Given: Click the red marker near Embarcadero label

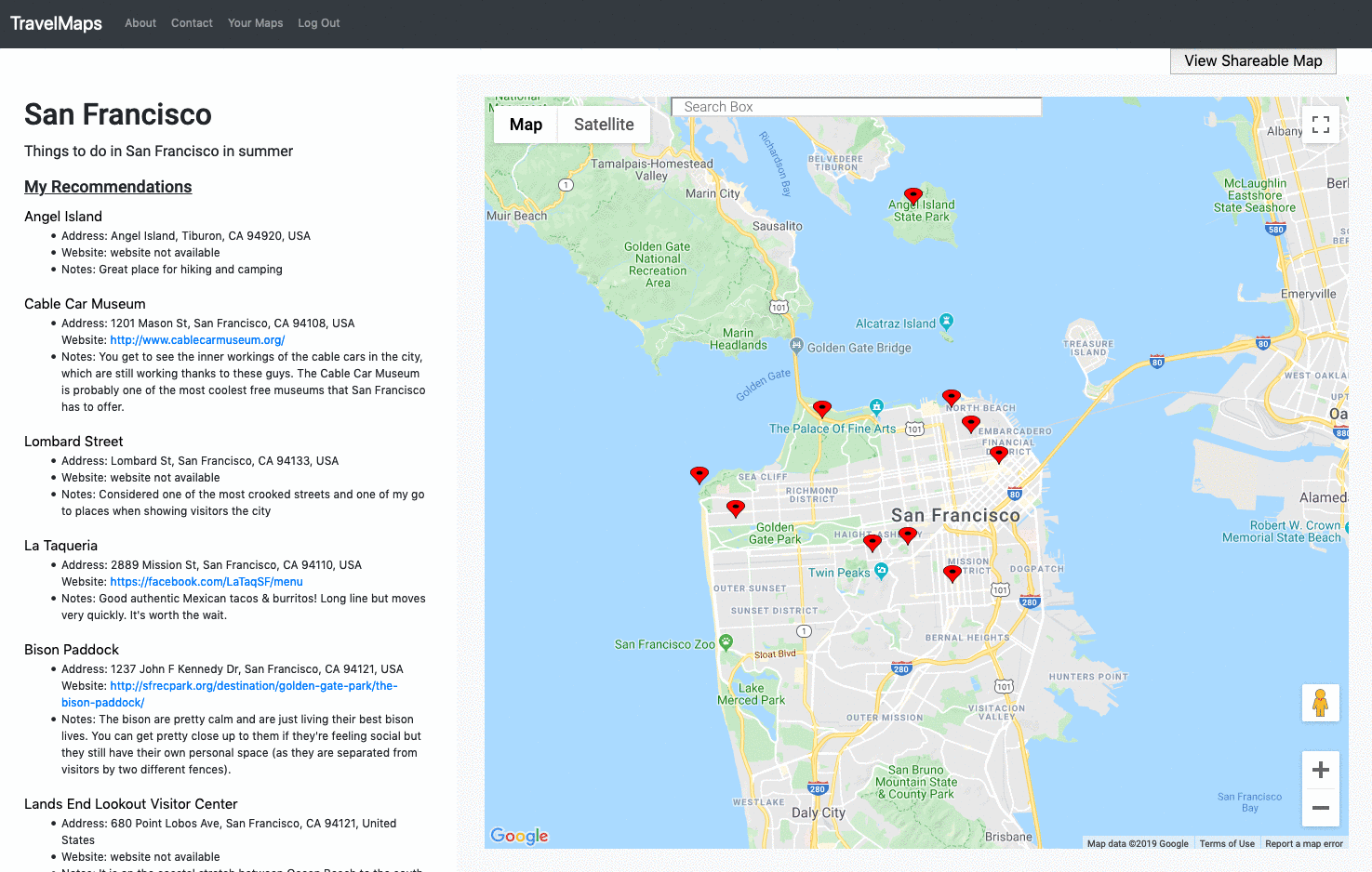Looking at the screenshot, I should 971,424.
